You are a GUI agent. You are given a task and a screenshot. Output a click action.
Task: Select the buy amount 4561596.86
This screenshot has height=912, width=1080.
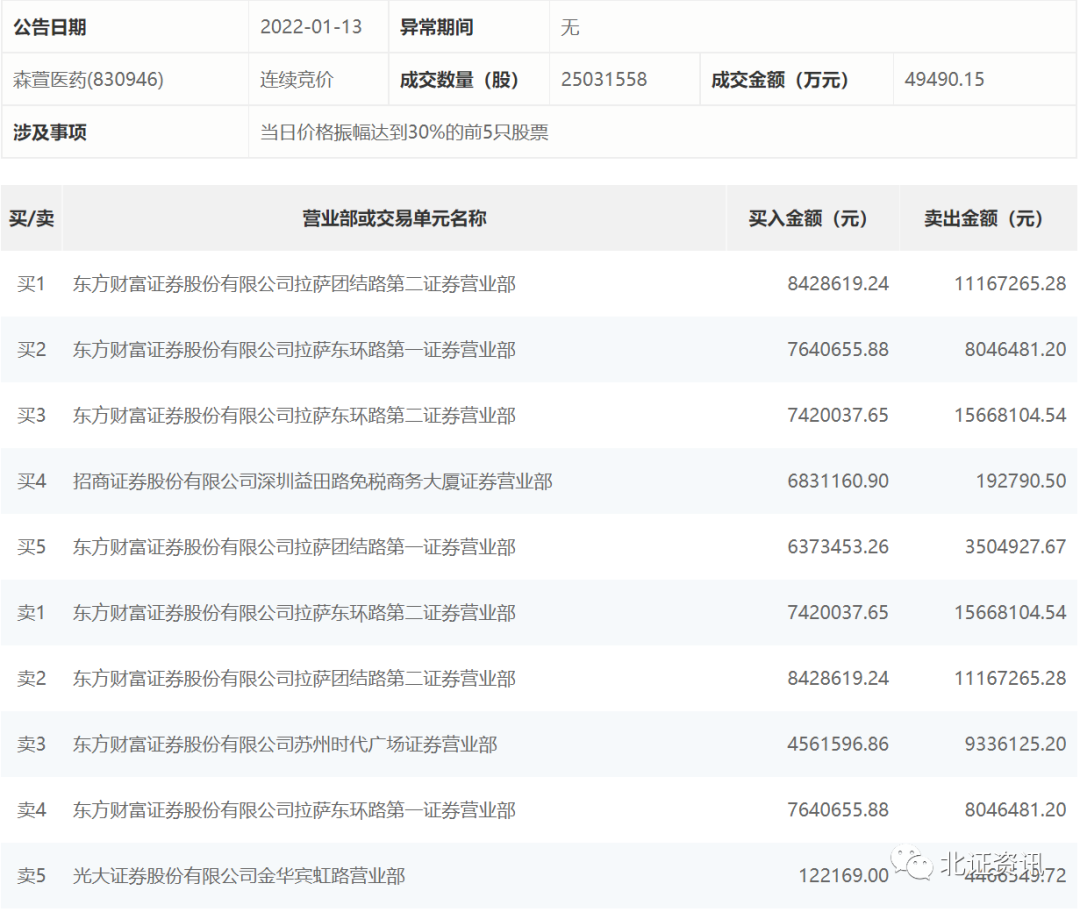pyautogui.click(x=838, y=744)
